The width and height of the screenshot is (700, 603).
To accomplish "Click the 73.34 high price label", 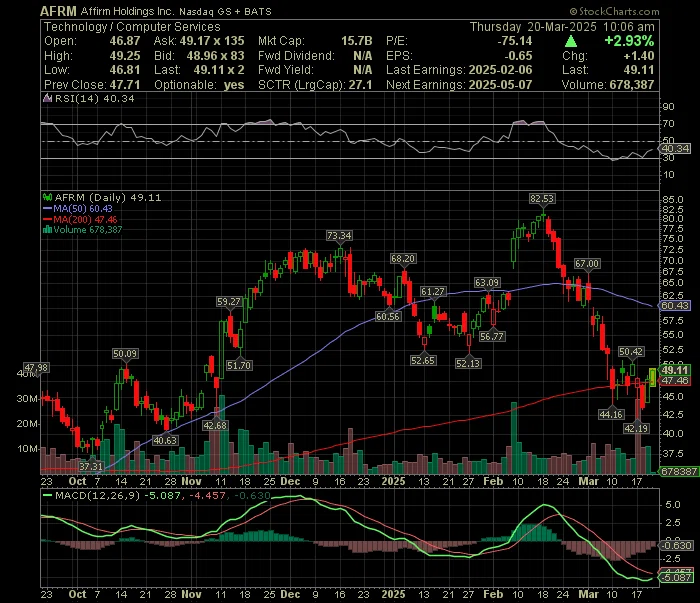I will [x=339, y=235].
